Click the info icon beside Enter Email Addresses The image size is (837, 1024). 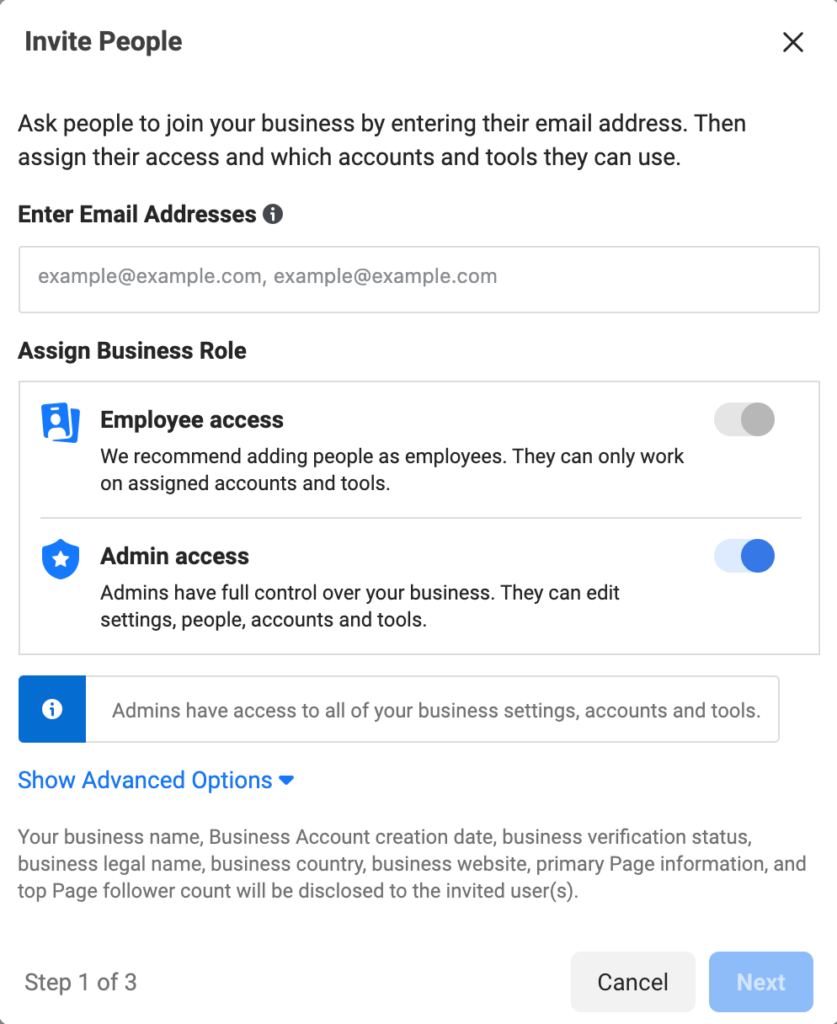(273, 214)
